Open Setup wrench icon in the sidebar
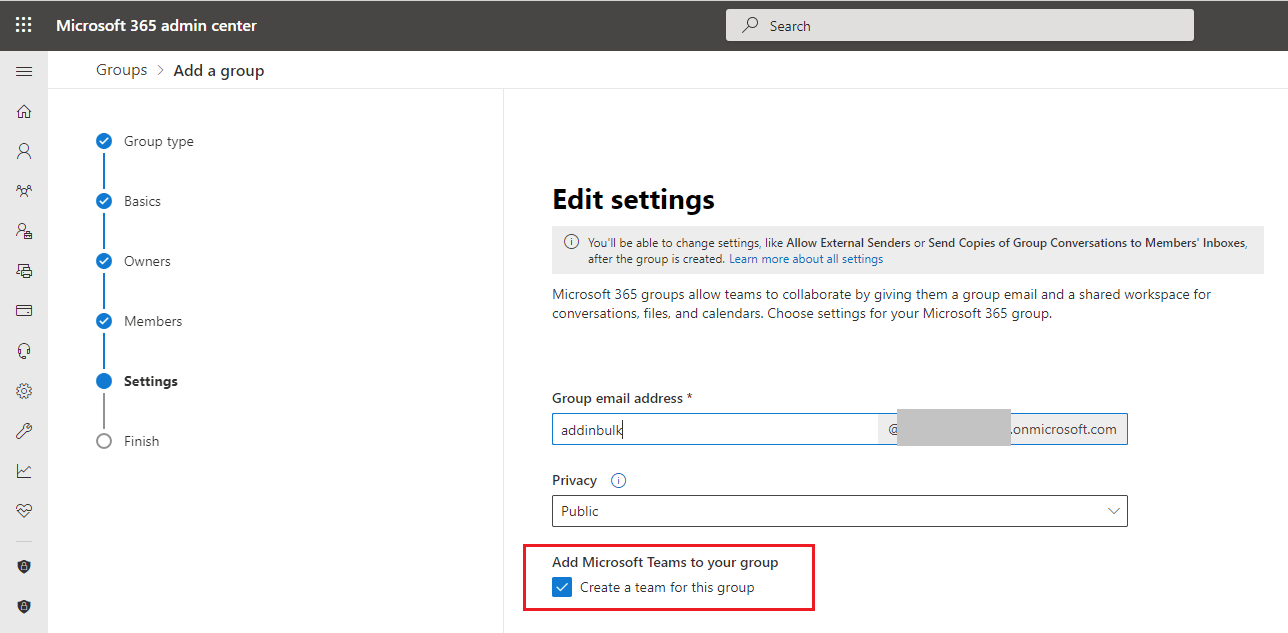Viewport: 1288px width, 633px height. [x=24, y=431]
